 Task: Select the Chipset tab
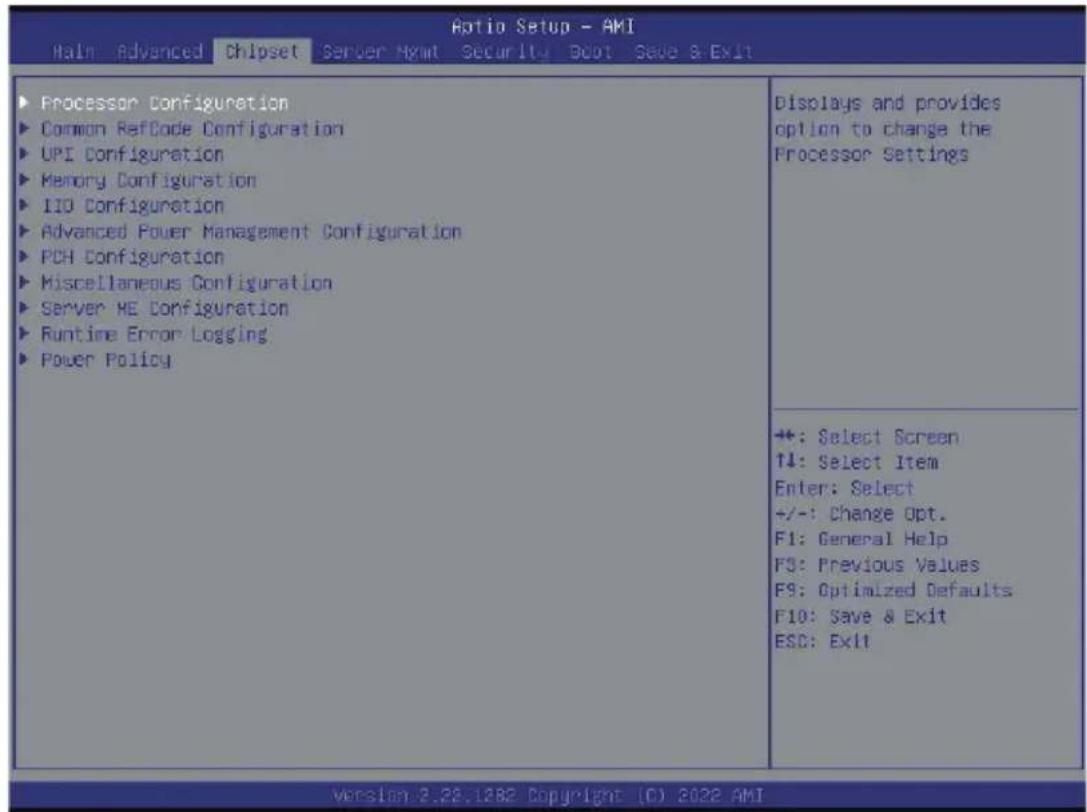click(x=262, y=52)
